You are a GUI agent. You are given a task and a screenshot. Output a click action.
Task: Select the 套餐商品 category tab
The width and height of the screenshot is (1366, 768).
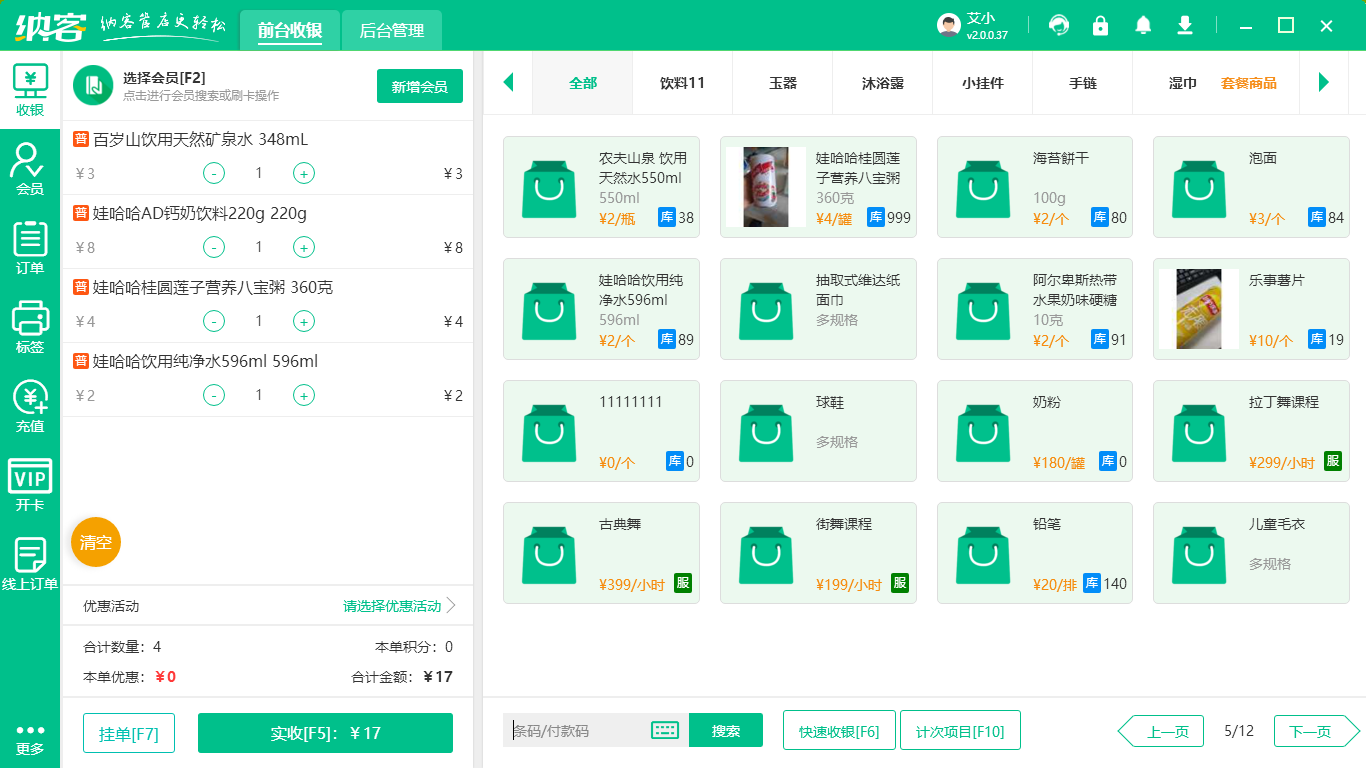point(1249,83)
